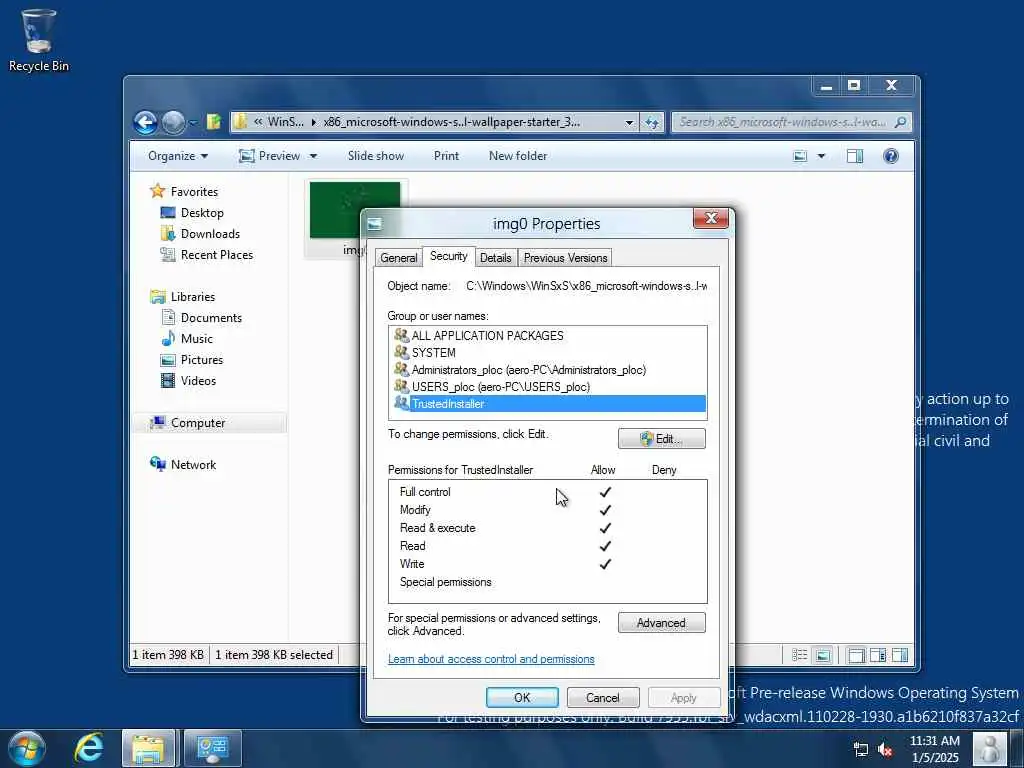
Task: Open Recent Places under Favorites
Action: click(216, 255)
